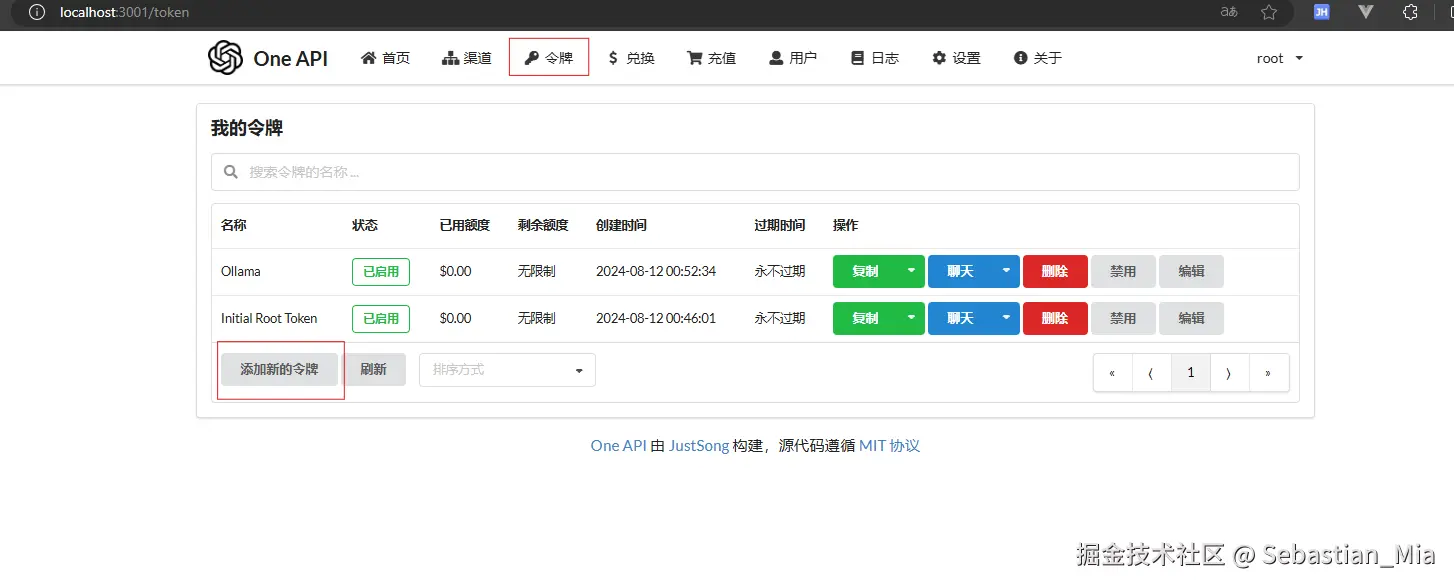Open the 兑换 redemption tab
Screen dimensions: 1454x587
tap(630, 58)
